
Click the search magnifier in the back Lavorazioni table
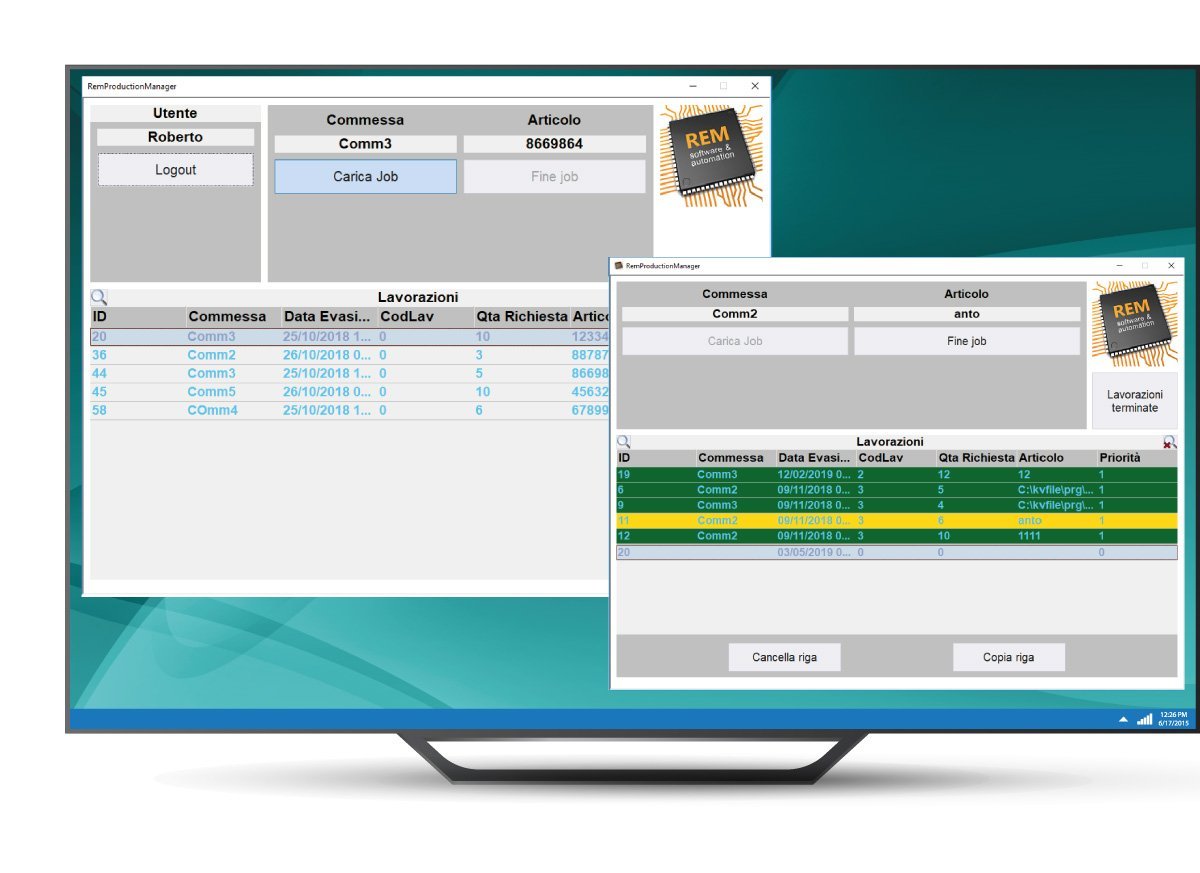tap(99, 297)
